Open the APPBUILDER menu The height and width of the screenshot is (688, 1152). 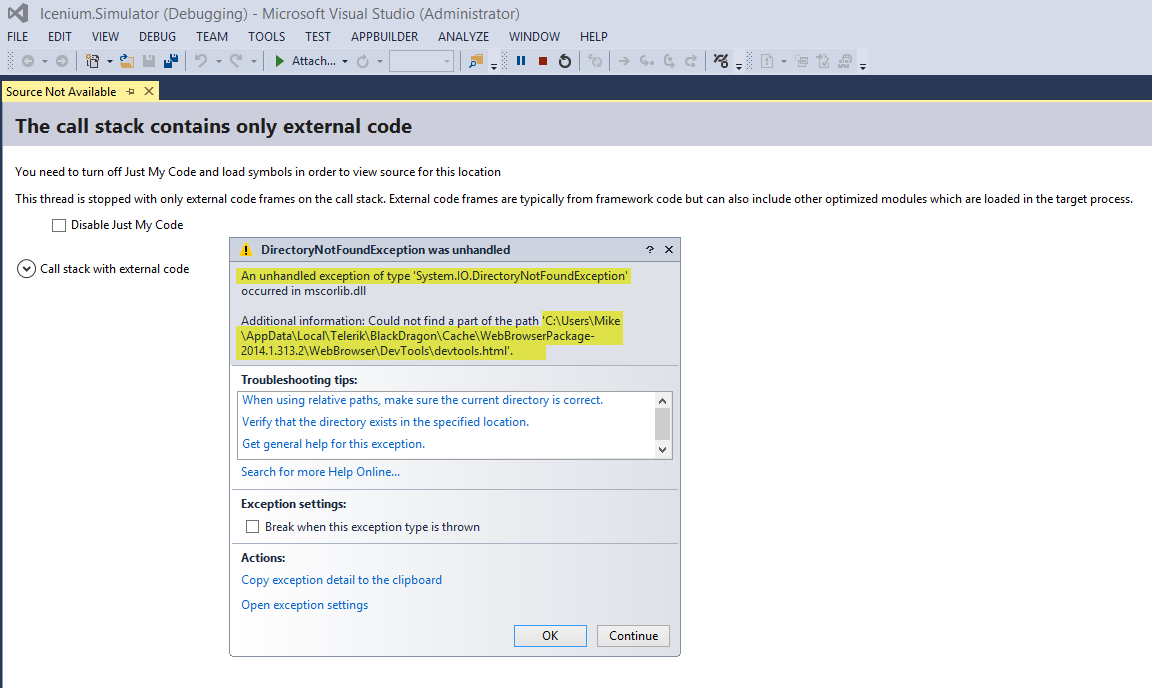pyautogui.click(x=384, y=37)
